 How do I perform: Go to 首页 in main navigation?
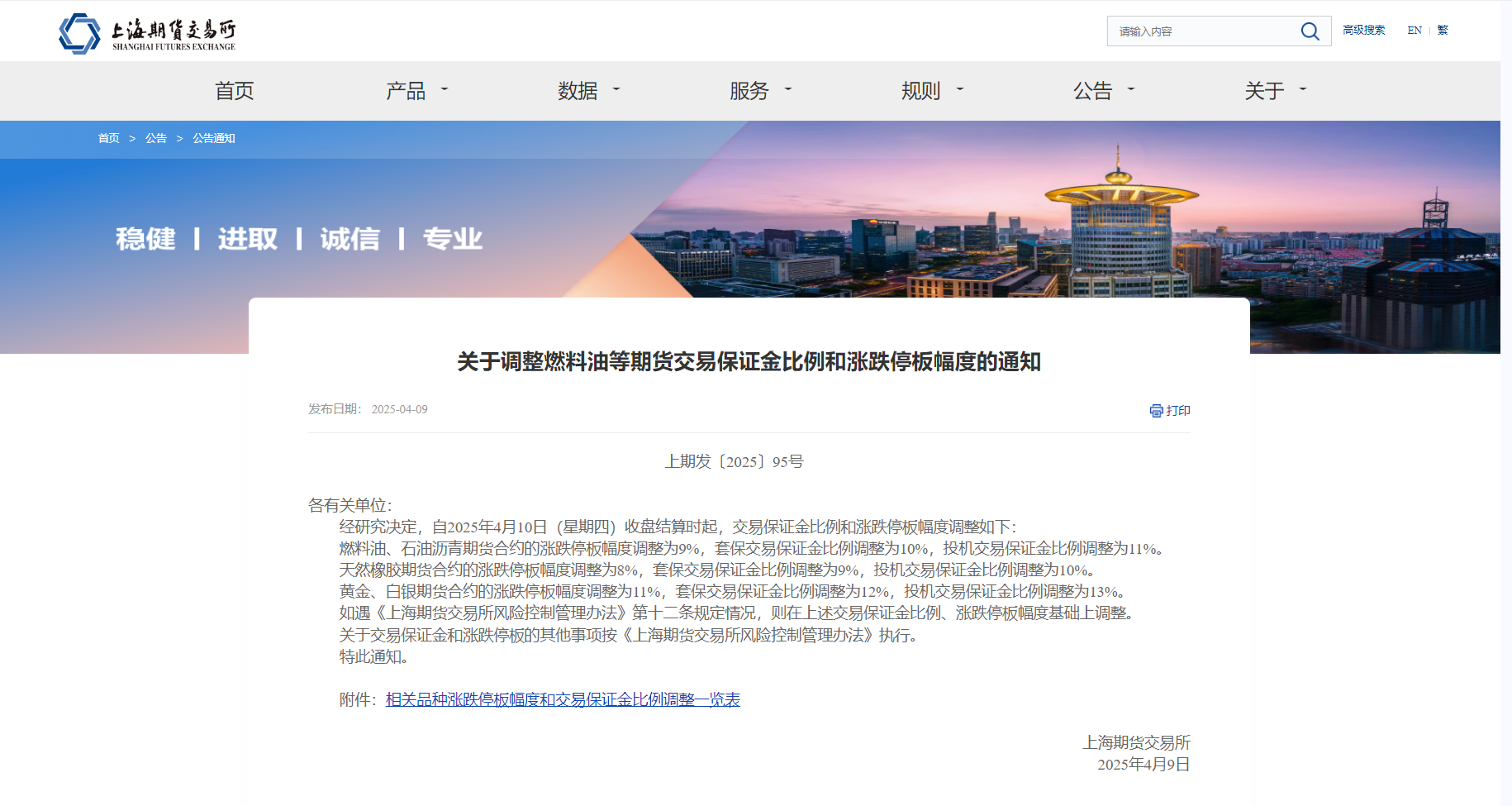[x=235, y=91]
